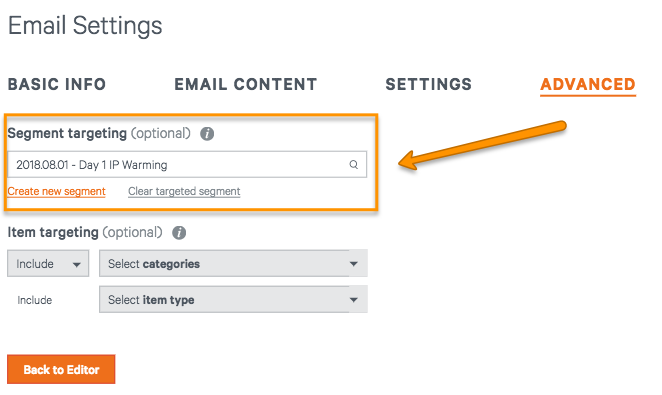Click the Create new segment link

click(56, 192)
